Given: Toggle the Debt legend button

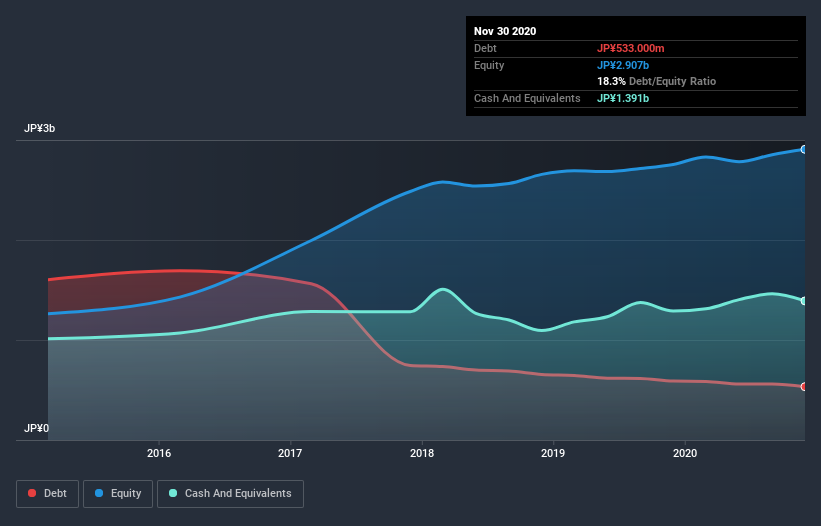Looking at the screenshot, I should (x=47, y=494).
